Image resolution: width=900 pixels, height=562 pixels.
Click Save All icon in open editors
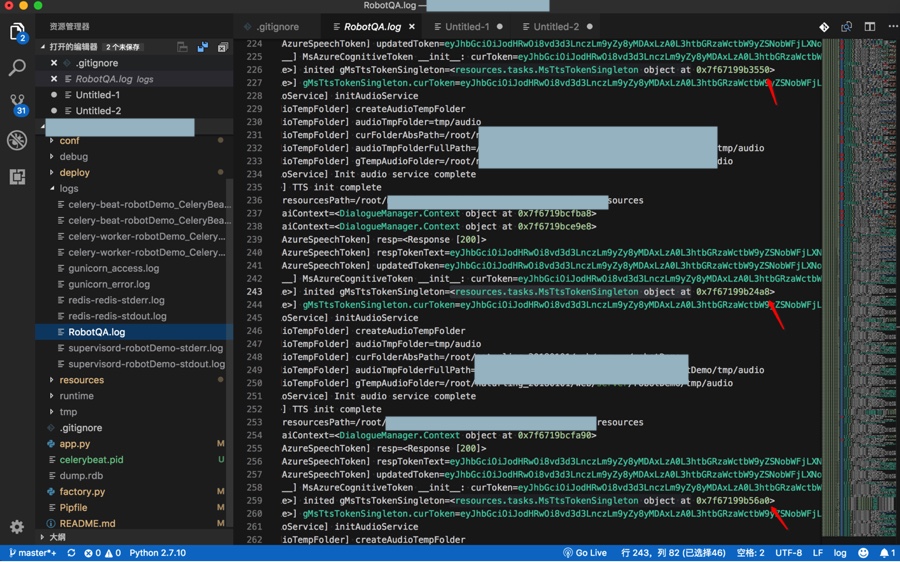tap(203, 47)
